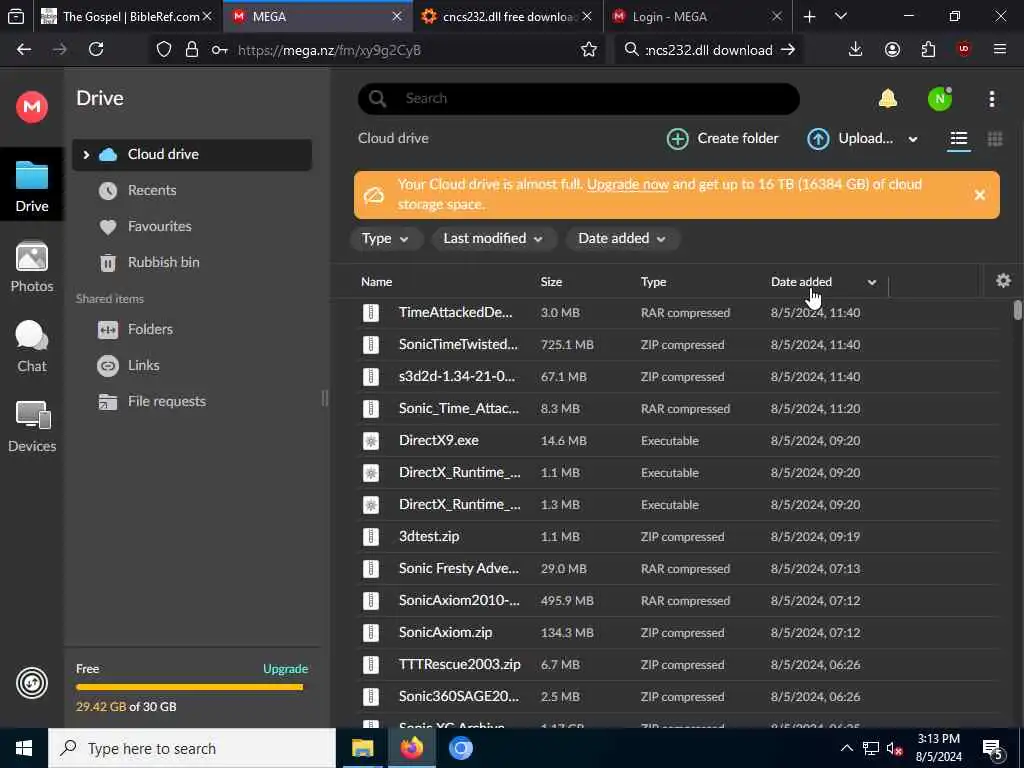Sort by Type column header
The image size is (1024, 768).
coord(653,281)
